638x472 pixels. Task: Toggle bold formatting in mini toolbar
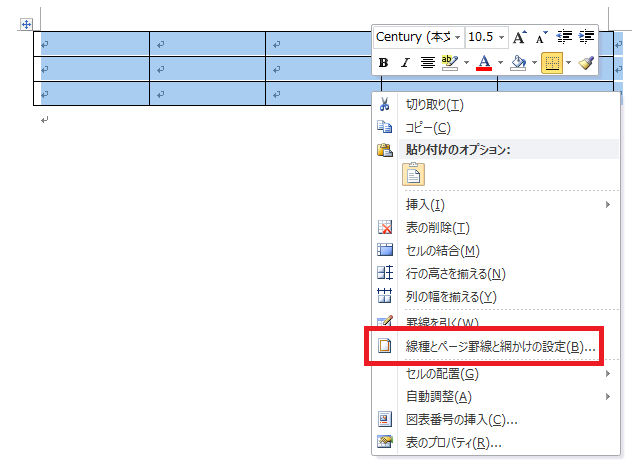tap(384, 63)
